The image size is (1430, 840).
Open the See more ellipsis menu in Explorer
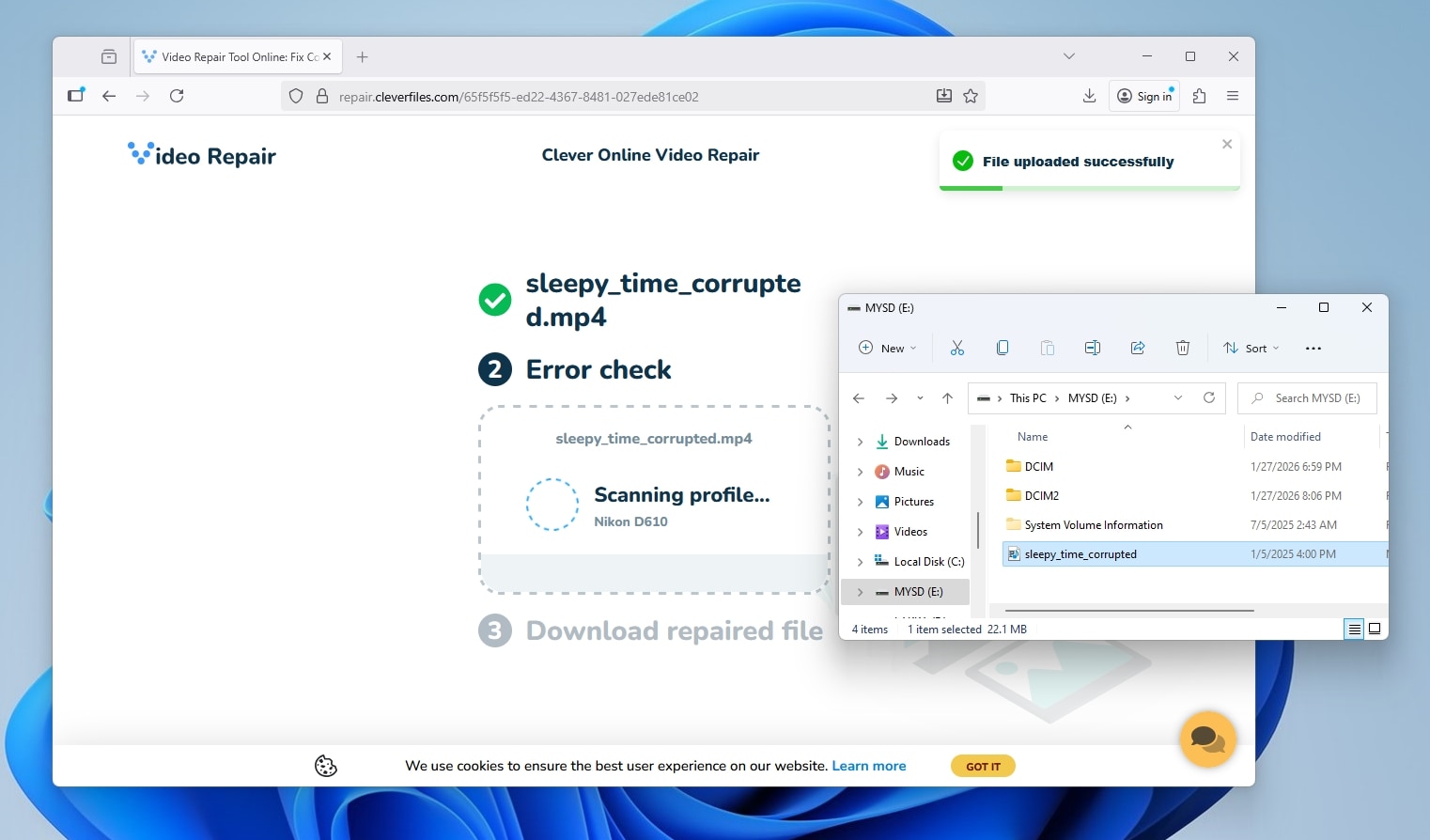(1313, 348)
